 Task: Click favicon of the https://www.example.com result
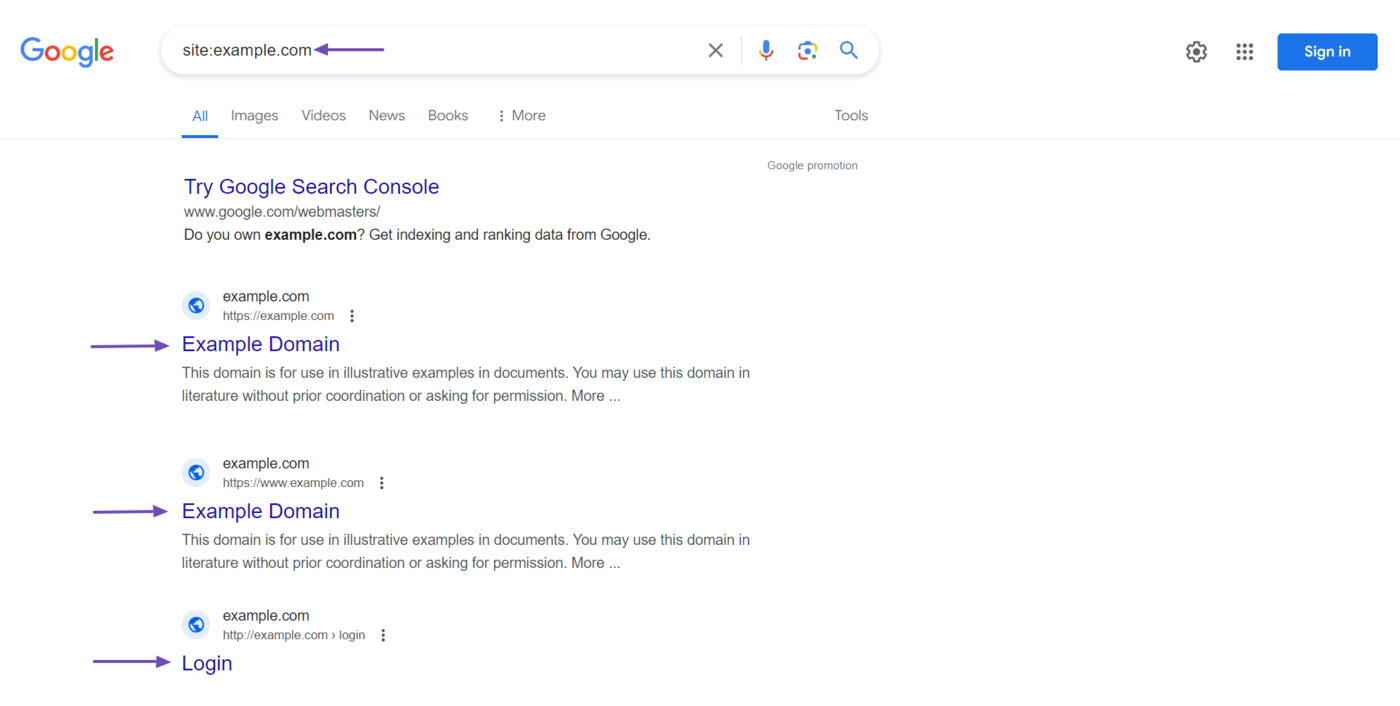(196, 472)
